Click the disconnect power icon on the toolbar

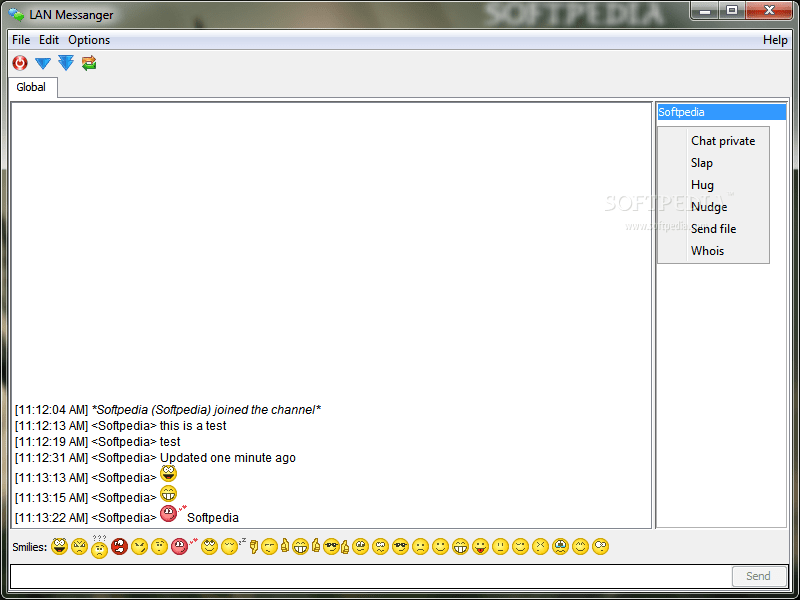[x=20, y=63]
